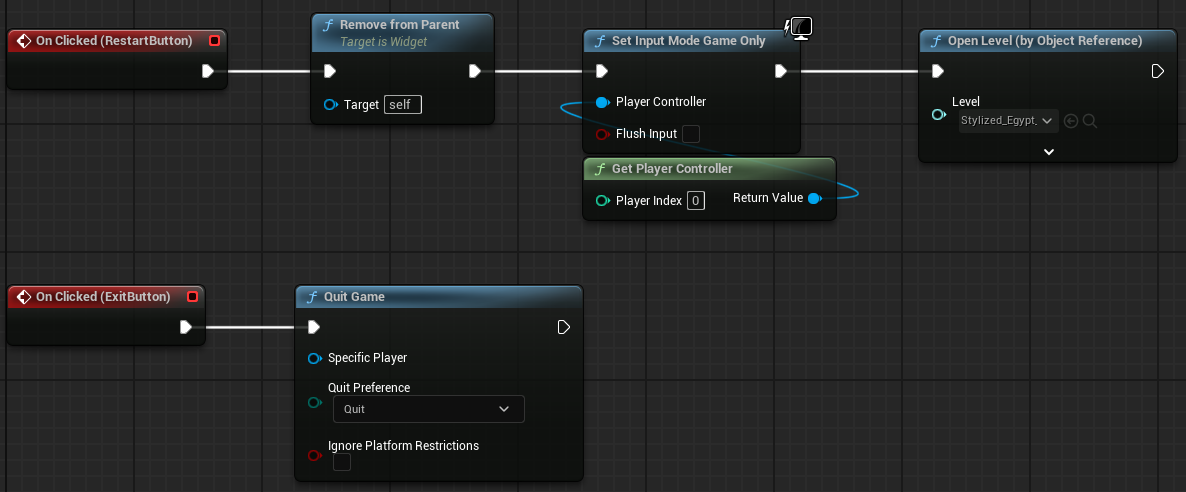The image size is (1186, 492).
Task: Open the Quit Preference dropdown
Action: (x=429, y=409)
